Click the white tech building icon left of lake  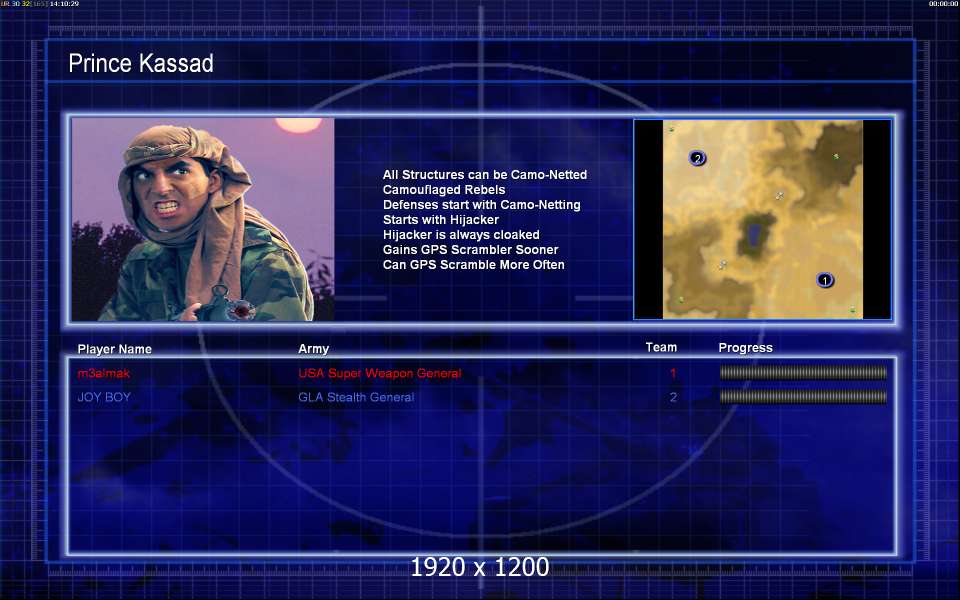tap(722, 264)
